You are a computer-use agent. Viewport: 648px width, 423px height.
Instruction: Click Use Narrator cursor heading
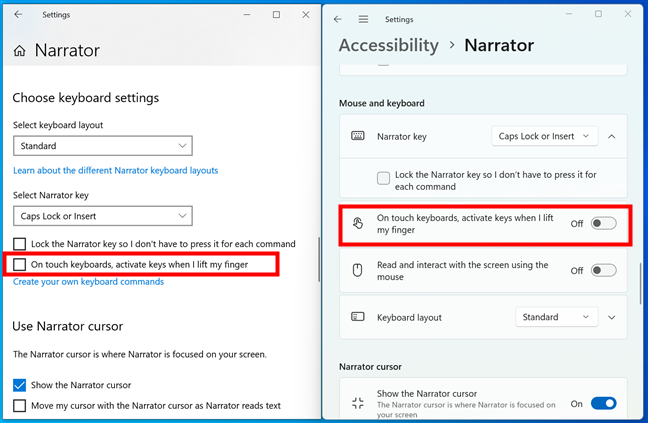coord(68,326)
